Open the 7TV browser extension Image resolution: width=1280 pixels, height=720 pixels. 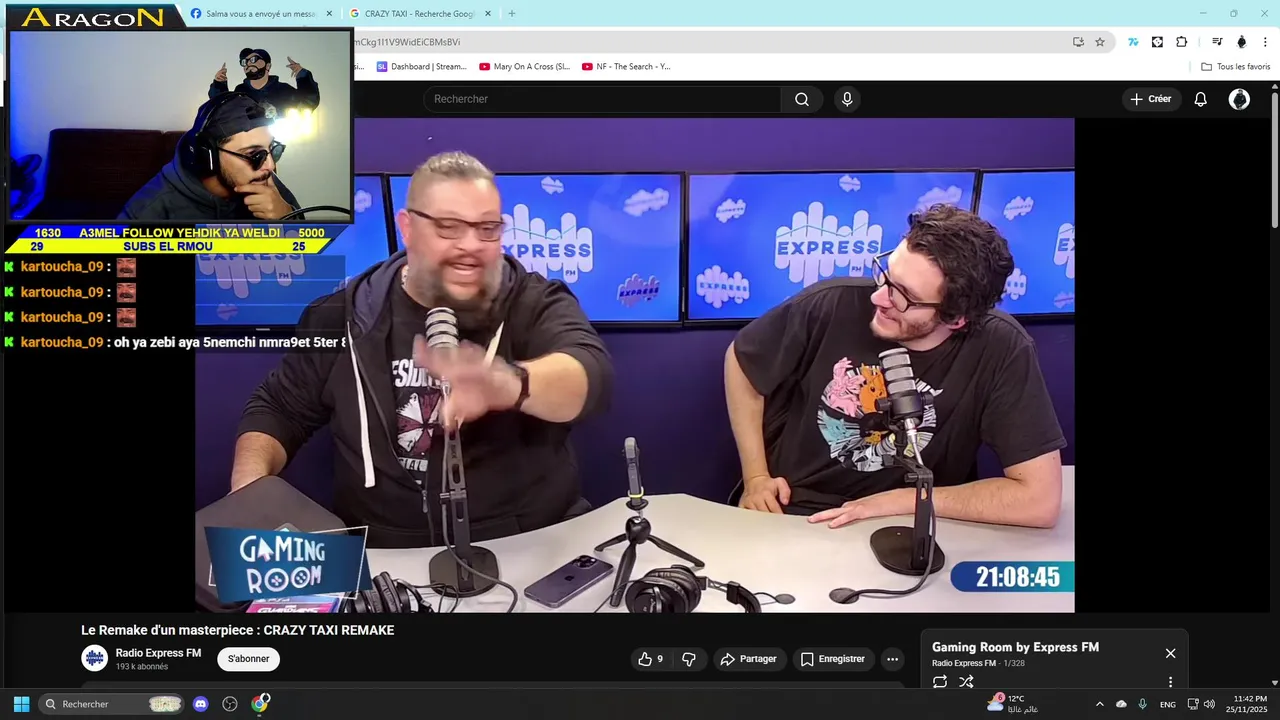tap(1133, 42)
